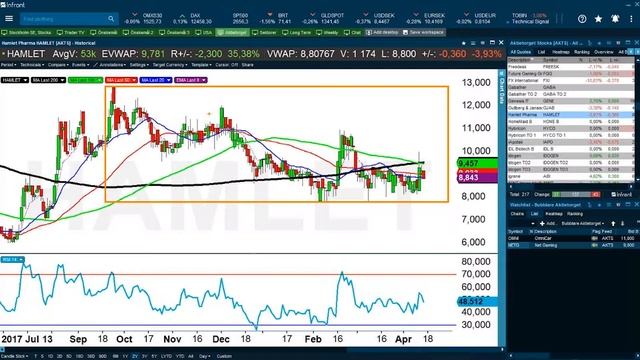The height and width of the screenshot is (360, 640).
Task: Open the notifications bell icon
Action: (x=615, y=19)
